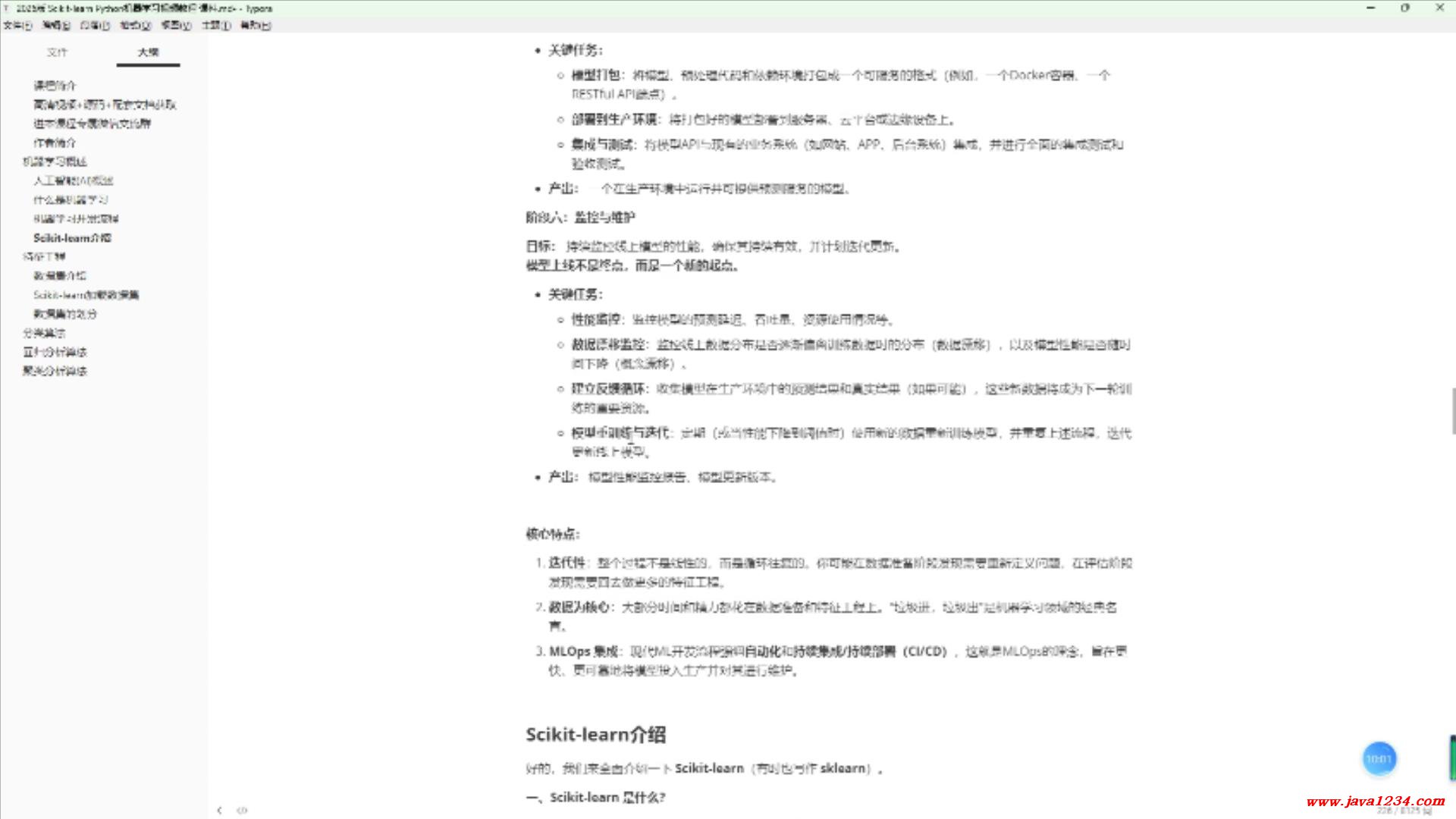Click the Scikit-learn介绍 document heading
Screen dimensions: 1456x819
coord(595,734)
